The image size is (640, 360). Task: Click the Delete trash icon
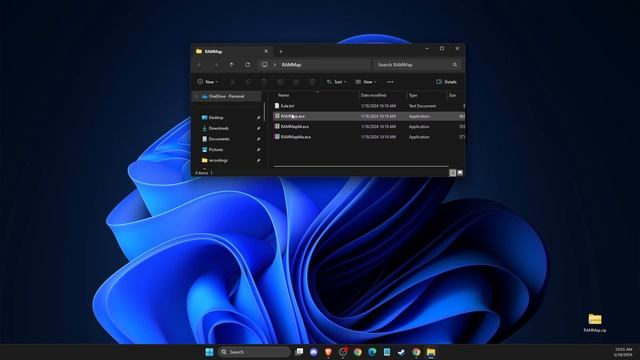pyautogui.click(x=312, y=82)
